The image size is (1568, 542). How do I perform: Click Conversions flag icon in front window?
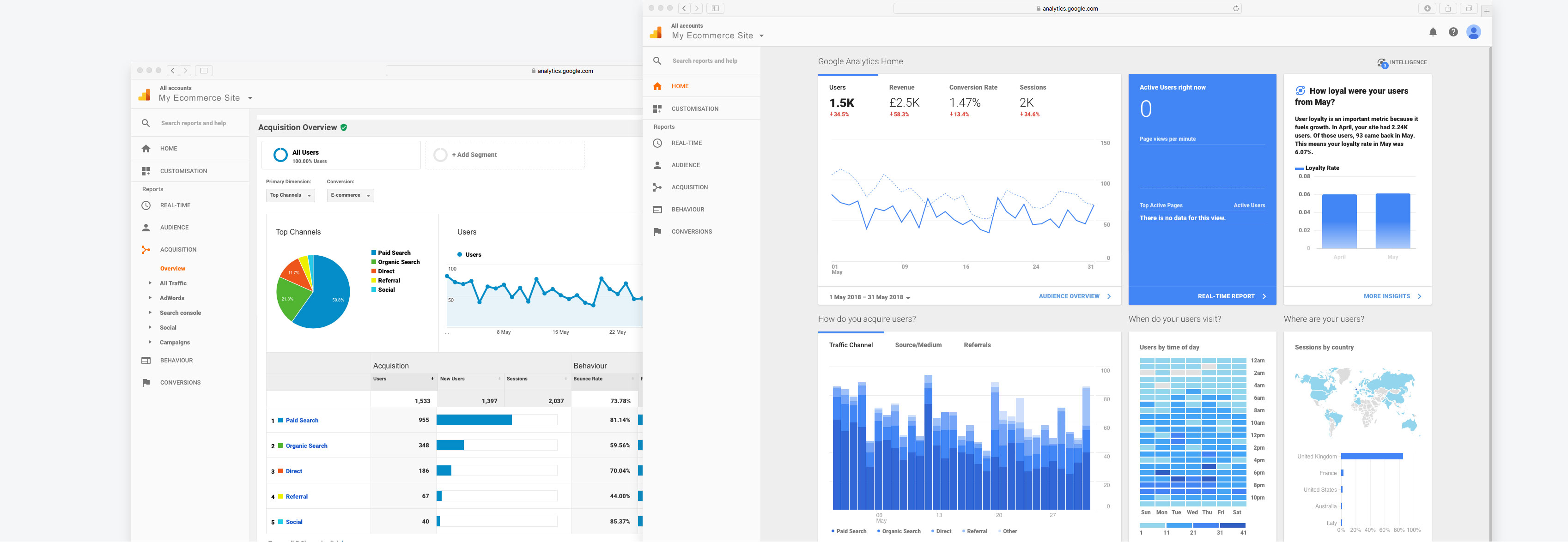point(657,232)
